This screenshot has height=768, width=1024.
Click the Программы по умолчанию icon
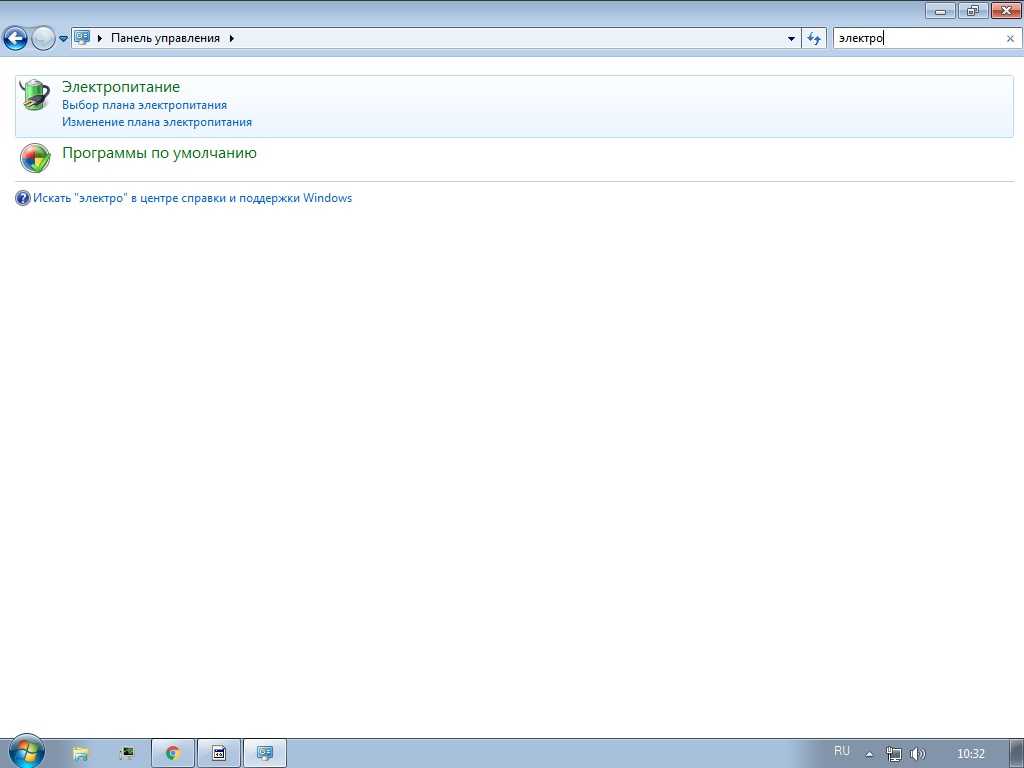35,158
